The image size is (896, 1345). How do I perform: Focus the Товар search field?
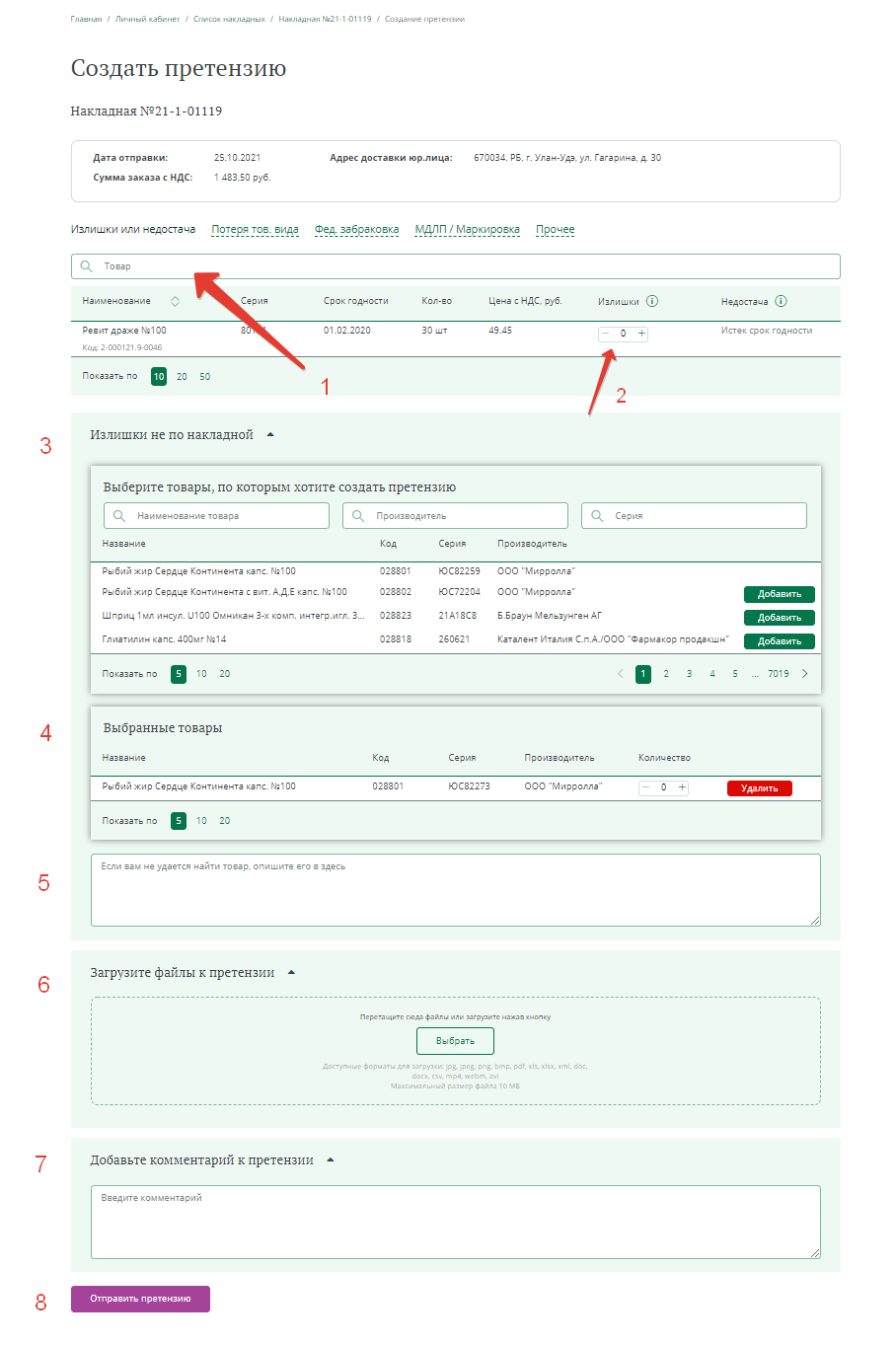coord(455,266)
